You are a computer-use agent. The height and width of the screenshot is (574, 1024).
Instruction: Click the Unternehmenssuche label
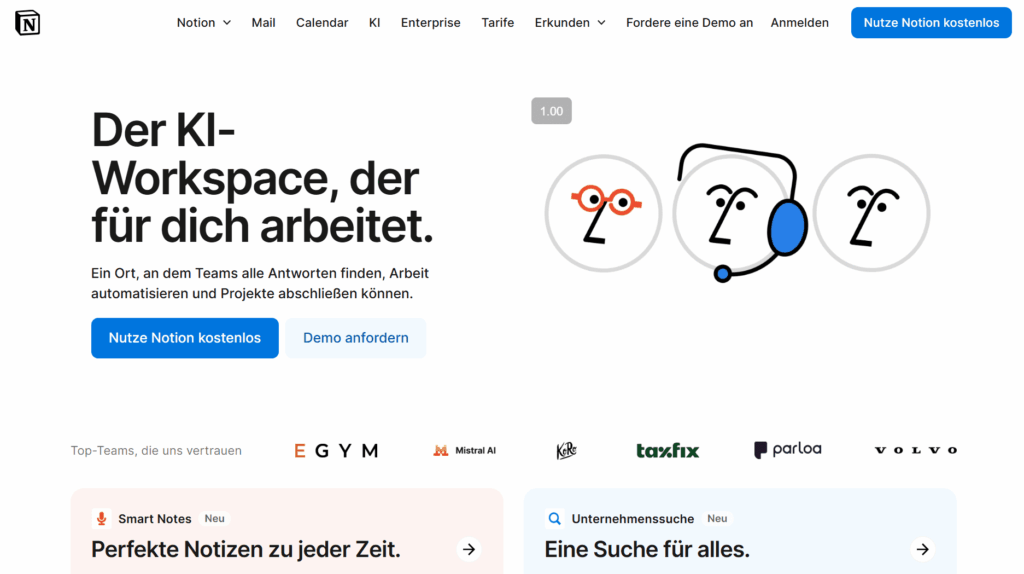coord(633,518)
